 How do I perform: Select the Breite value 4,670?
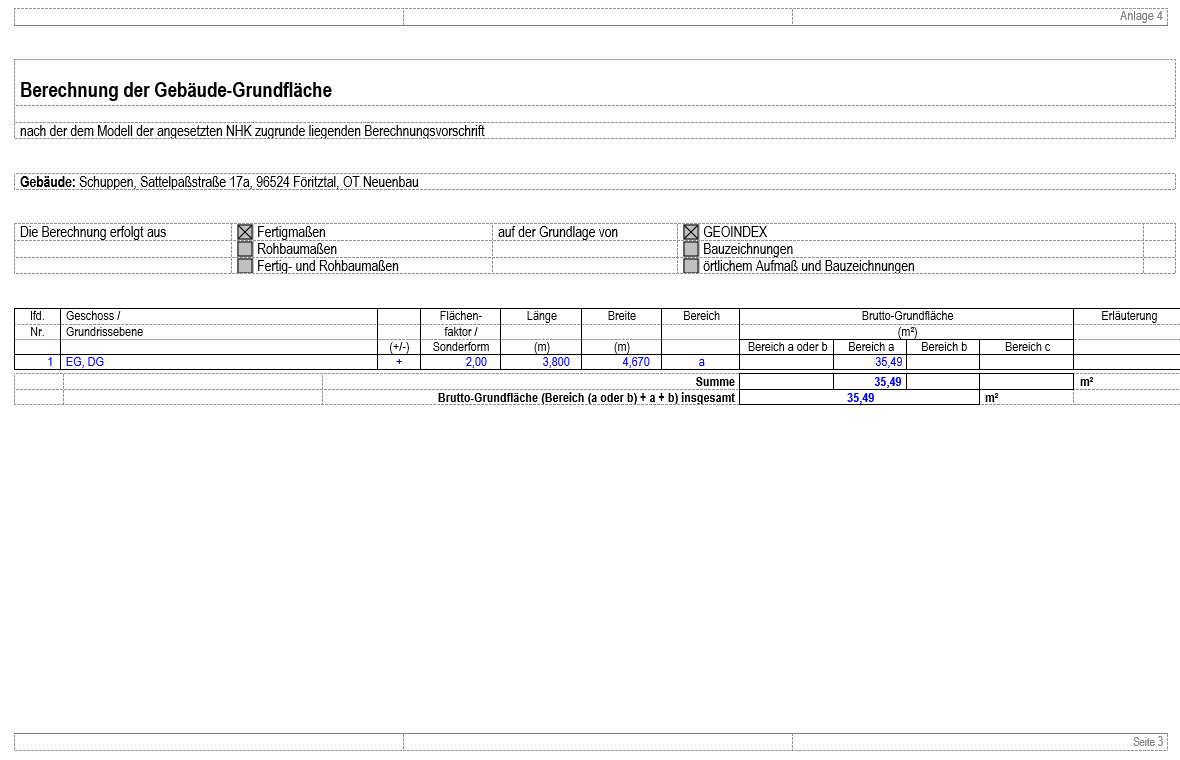[x=622, y=362]
